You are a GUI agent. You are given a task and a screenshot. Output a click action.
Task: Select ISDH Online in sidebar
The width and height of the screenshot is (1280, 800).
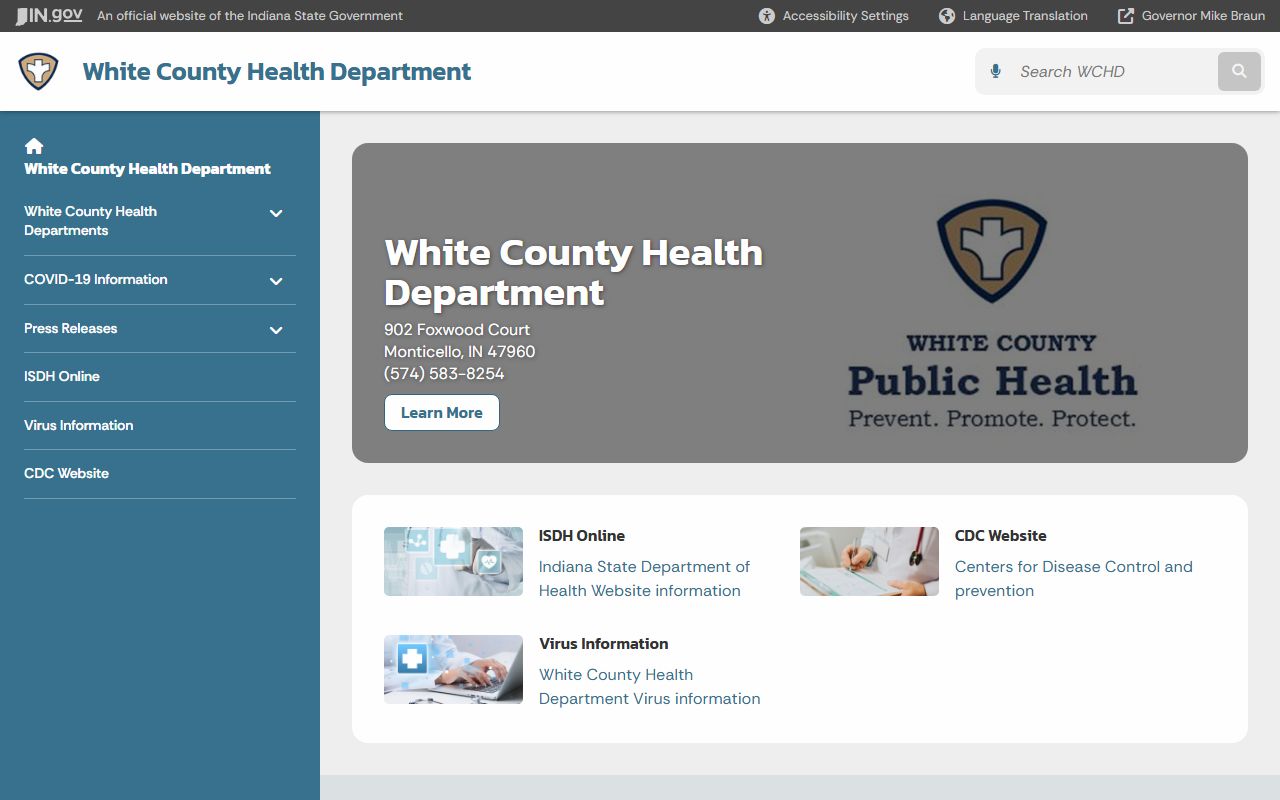62,376
